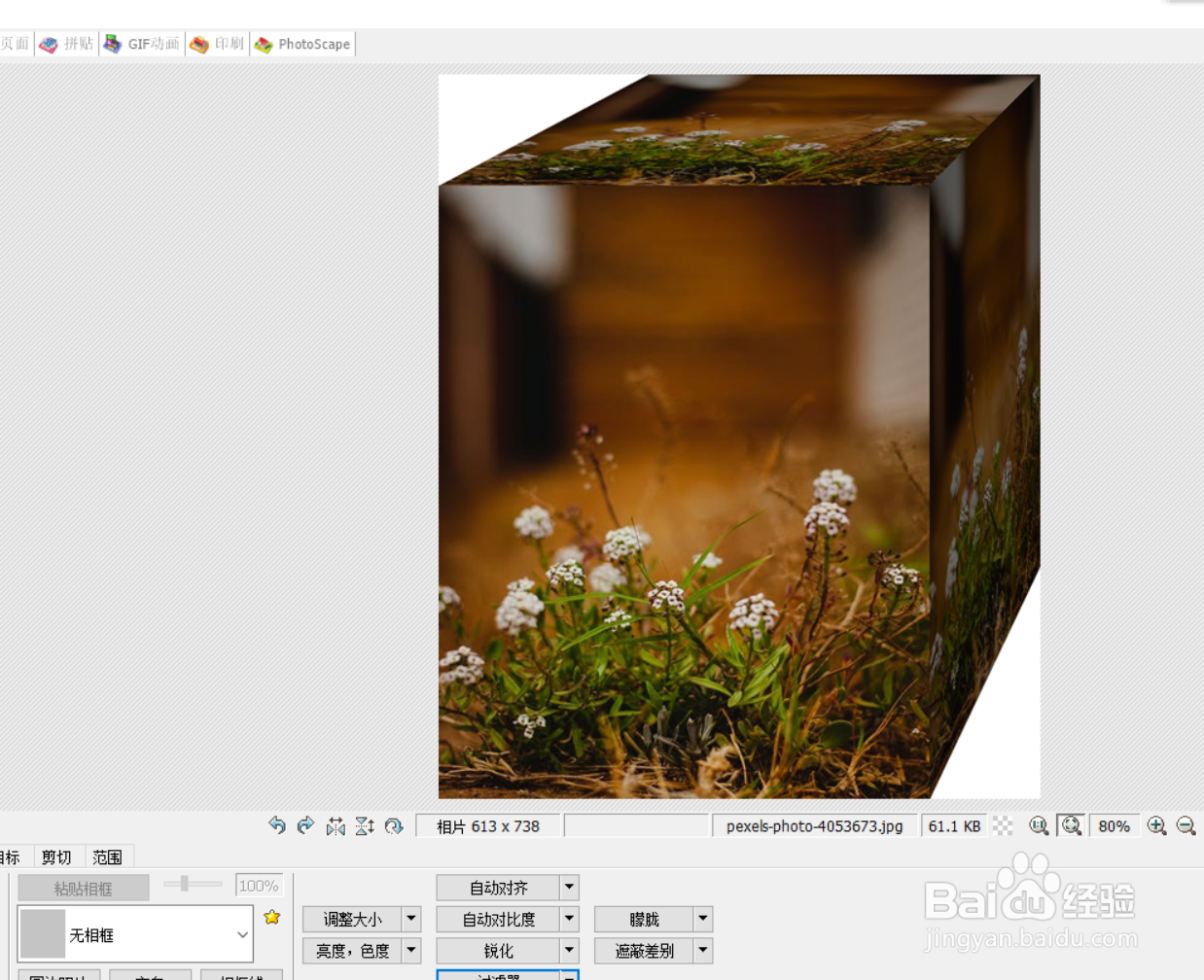Click the rotate photo icon
1204x980 pixels.
[x=393, y=825]
